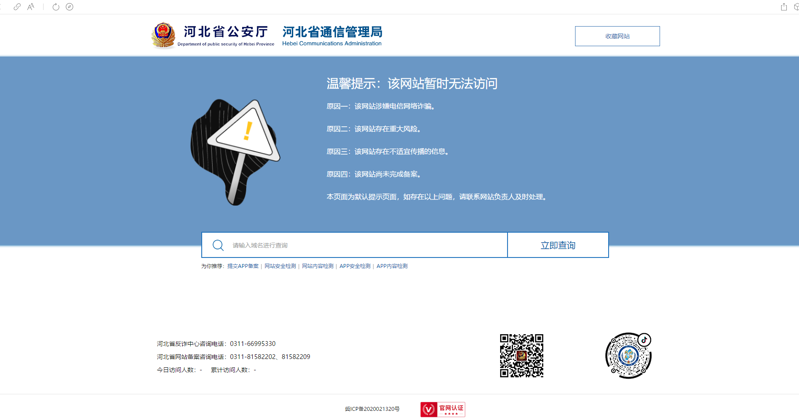The image size is (799, 420).
Task: Click the 收藏网站 button
Action: (617, 36)
